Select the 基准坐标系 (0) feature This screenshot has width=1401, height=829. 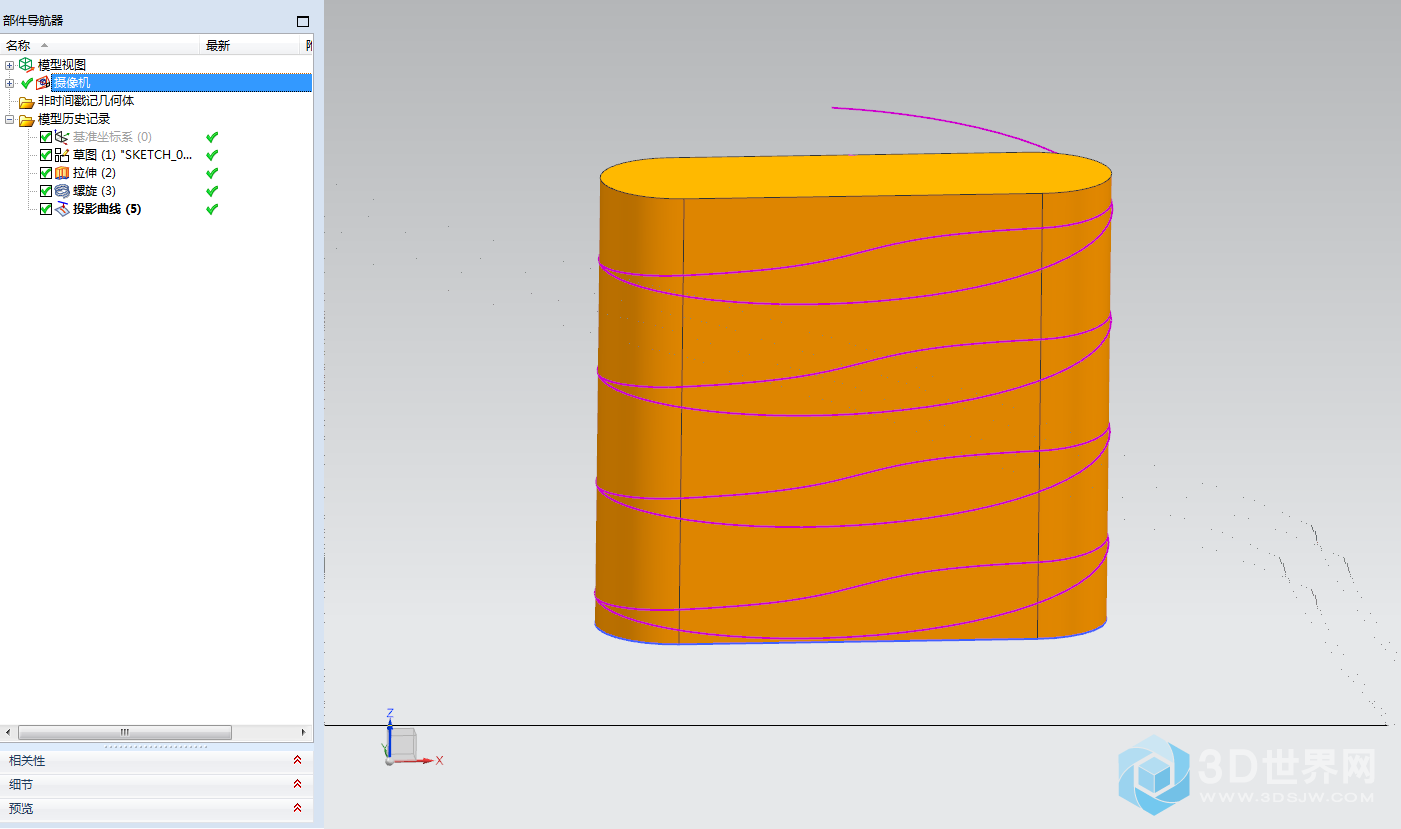(x=112, y=137)
